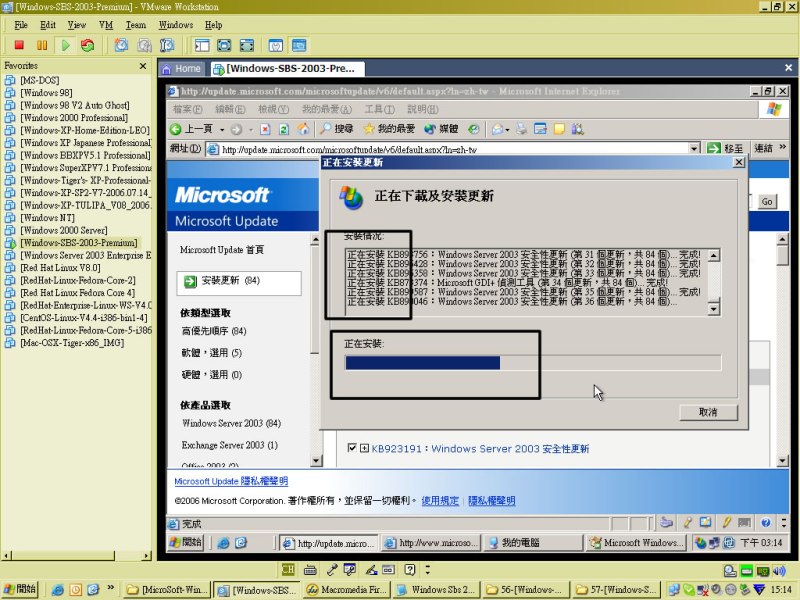Click the Internet Explorer quick launch icon in guest taskbar
This screenshot has width=800, height=600.
pyautogui.click(x=223, y=543)
